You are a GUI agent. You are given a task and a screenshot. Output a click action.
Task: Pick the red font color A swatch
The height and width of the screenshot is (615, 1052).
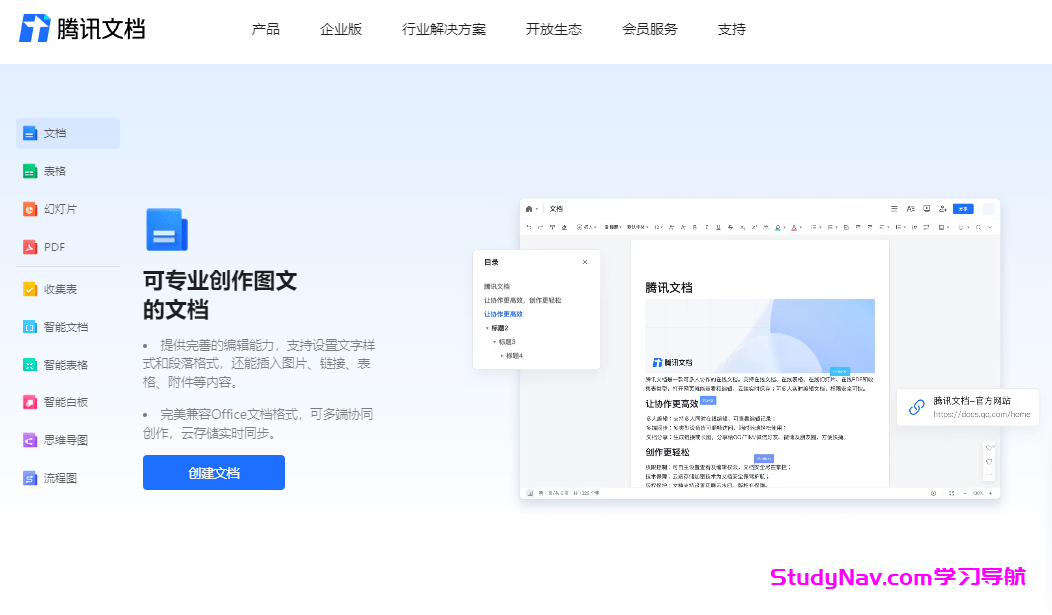(794, 227)
